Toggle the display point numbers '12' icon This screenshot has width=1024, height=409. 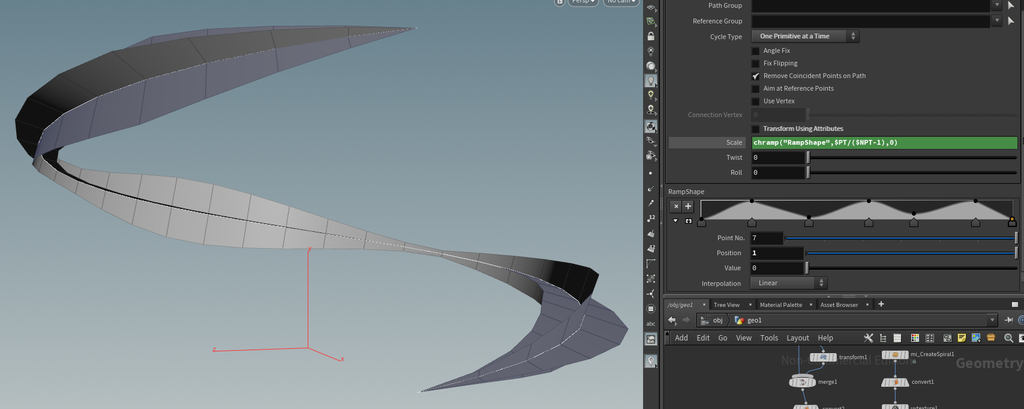(x=650, y=218)
